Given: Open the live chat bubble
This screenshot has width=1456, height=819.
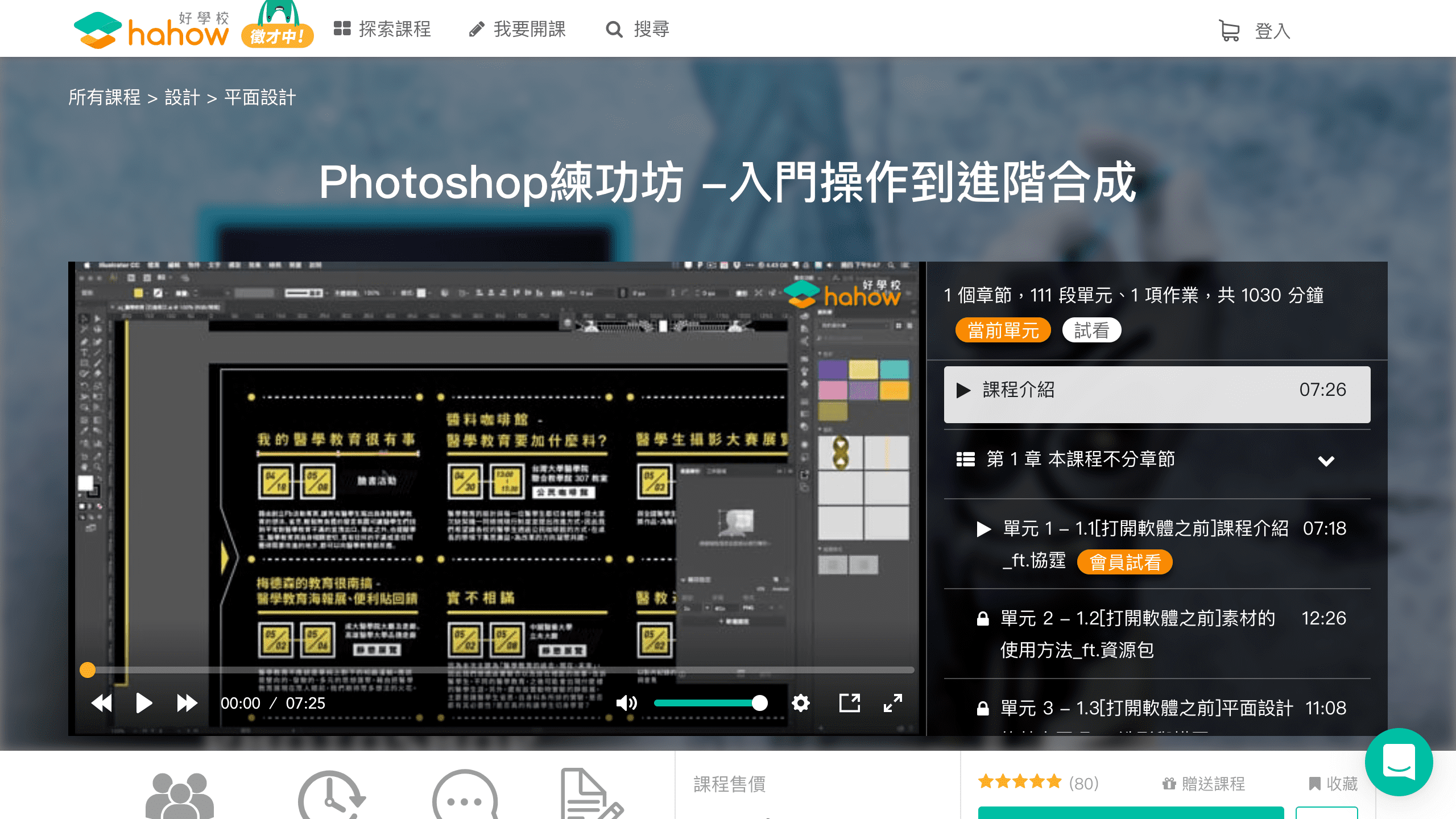Looking at the screenshot, I should point(1399,763).
